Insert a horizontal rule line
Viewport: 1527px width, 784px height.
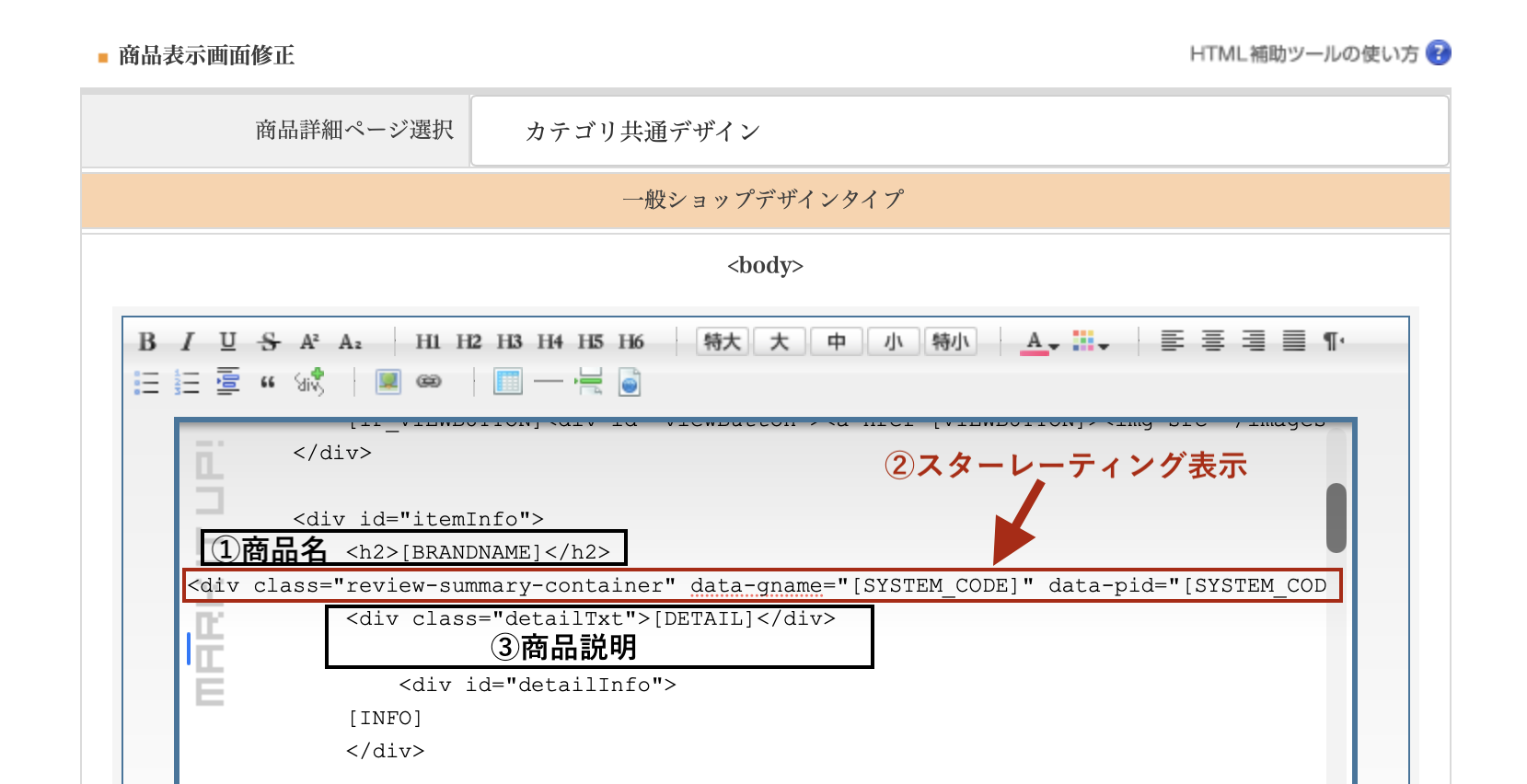(x=549, y=381)
